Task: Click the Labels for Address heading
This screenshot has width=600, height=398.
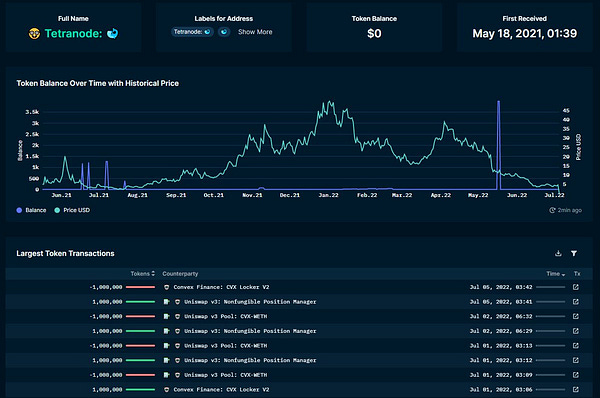Action: [x=224, y=18]
